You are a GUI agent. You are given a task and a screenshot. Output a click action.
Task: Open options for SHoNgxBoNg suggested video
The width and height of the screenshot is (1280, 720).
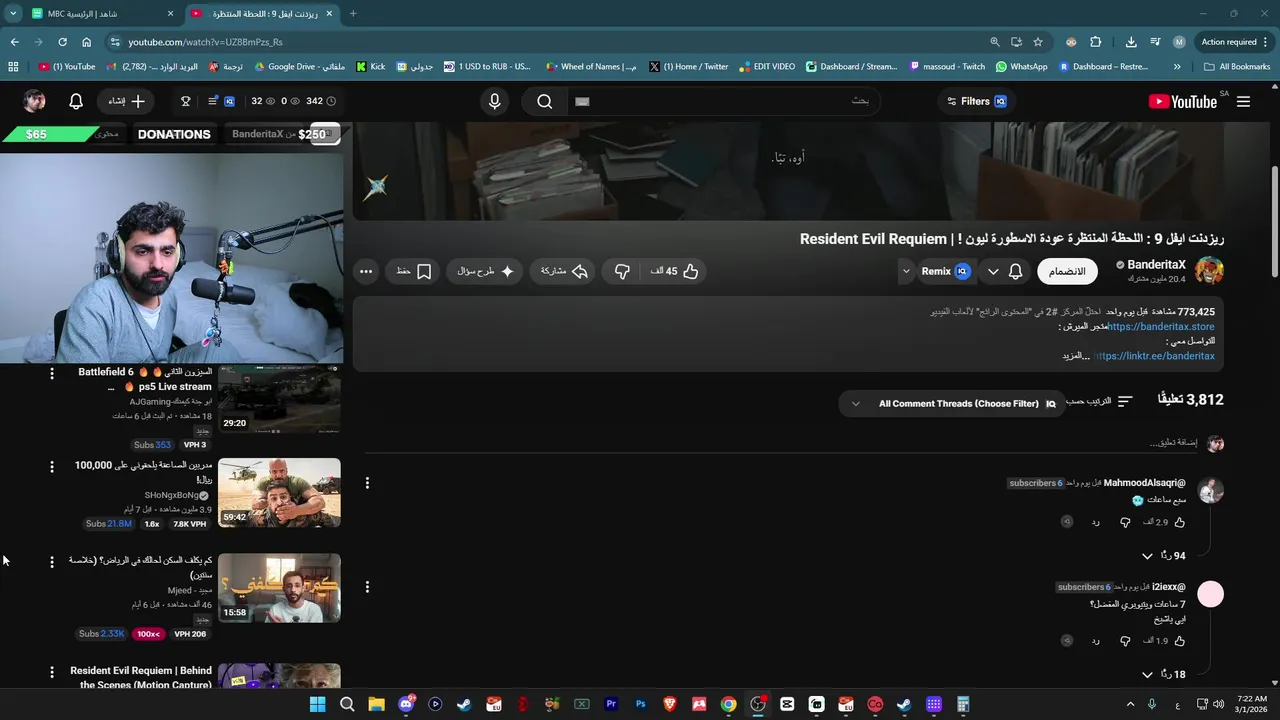pos(52,467)
